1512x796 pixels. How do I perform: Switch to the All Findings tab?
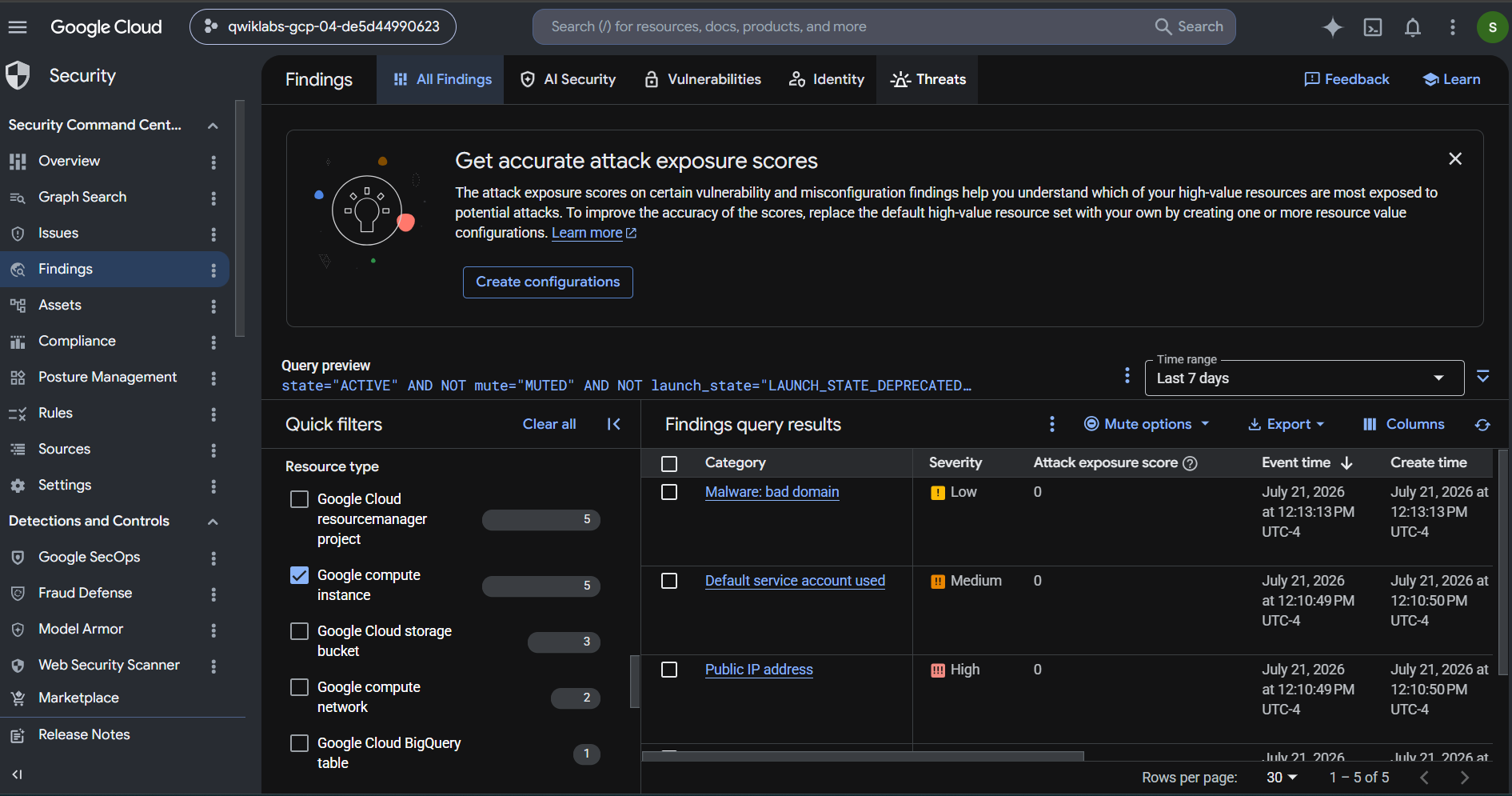pyautogui.click(x=442, y=79)
